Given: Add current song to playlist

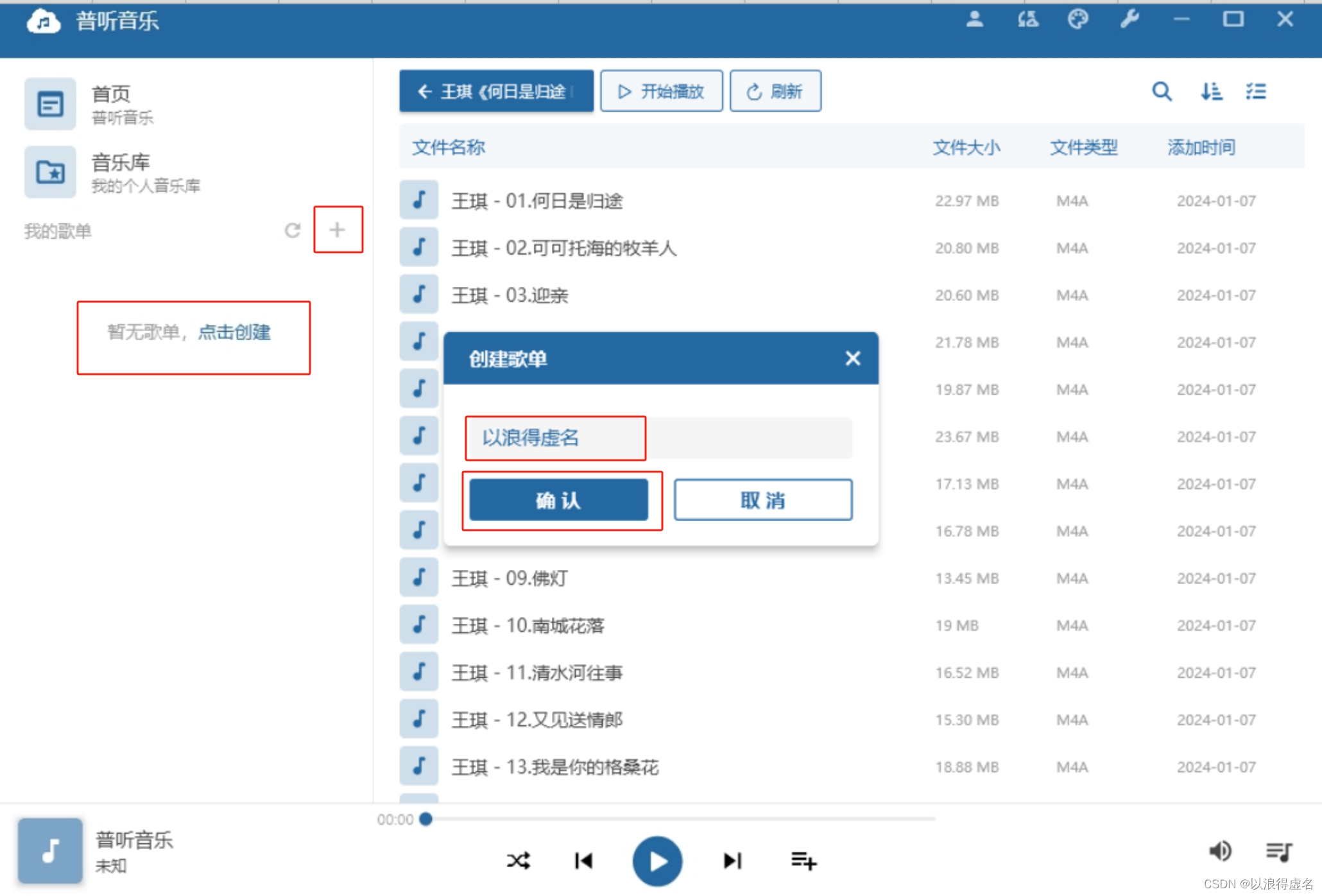Looking at the screenshot, I should [803, 860].
